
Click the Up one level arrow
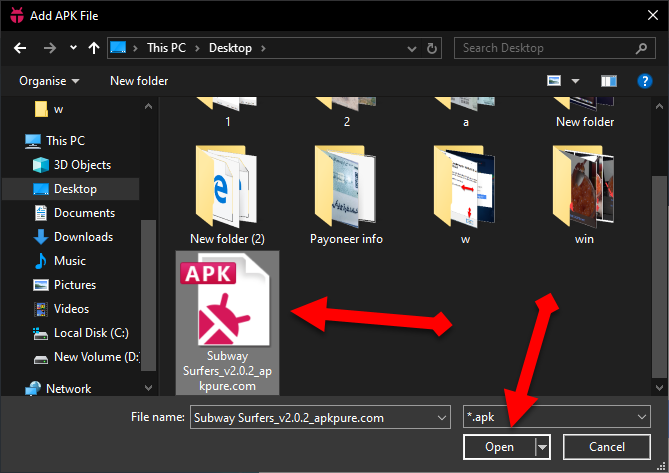93,47
